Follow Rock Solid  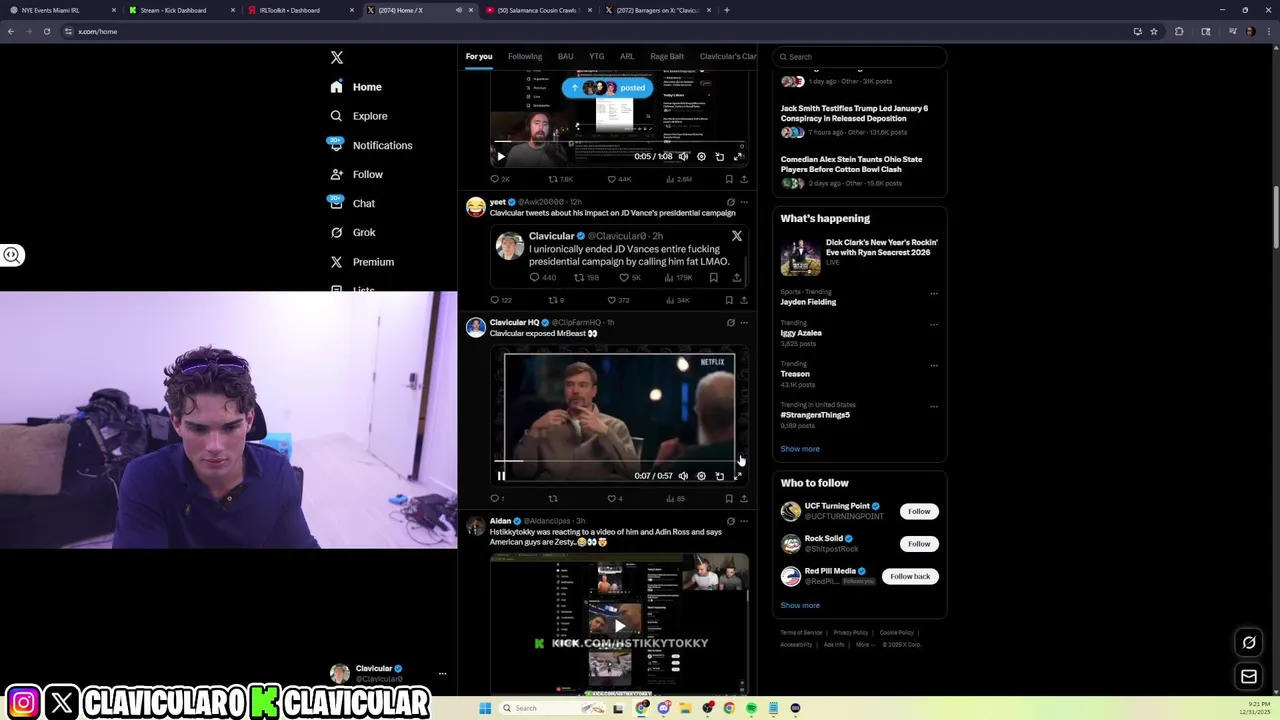point(919,544)
